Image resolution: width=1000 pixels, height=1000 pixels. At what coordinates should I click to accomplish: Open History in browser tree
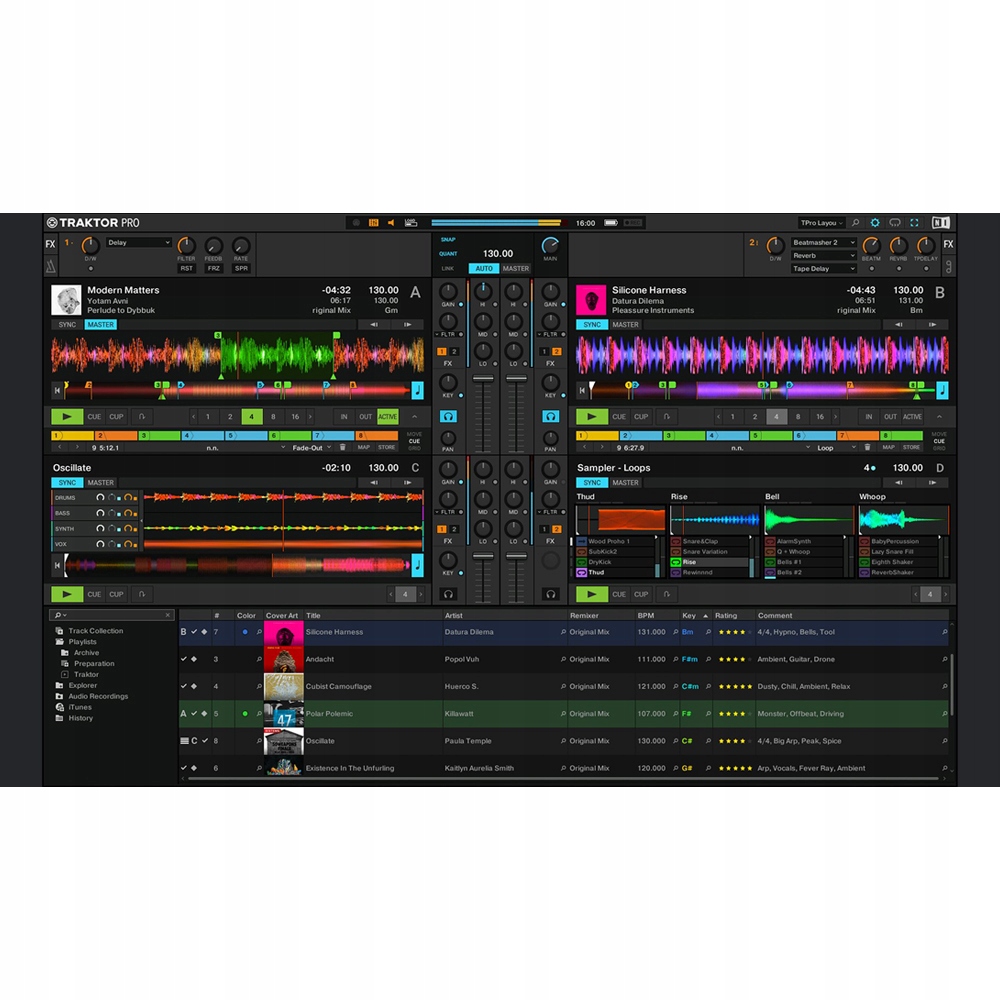coord(80,718)
